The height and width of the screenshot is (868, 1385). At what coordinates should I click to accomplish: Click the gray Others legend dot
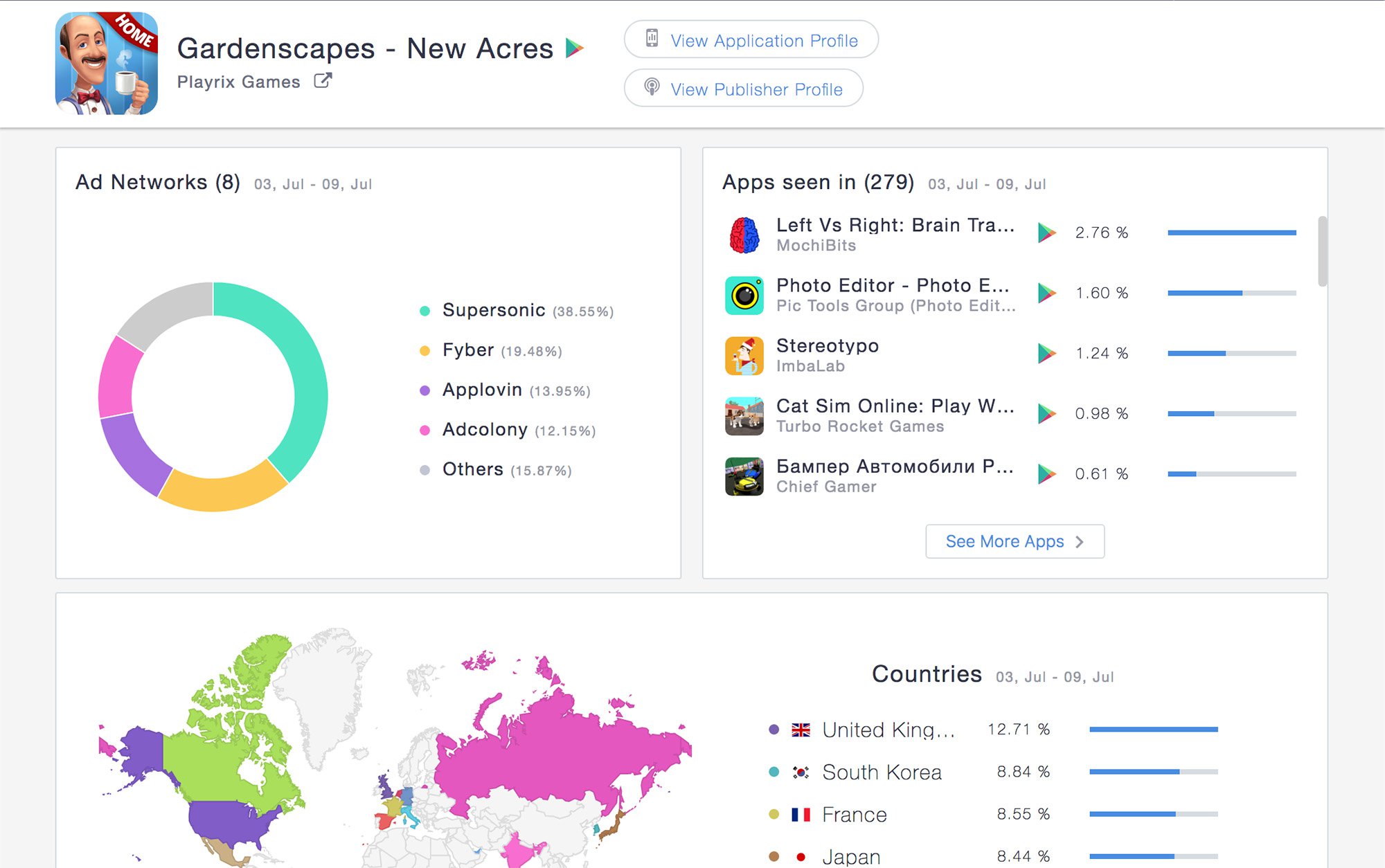point(425,470)
